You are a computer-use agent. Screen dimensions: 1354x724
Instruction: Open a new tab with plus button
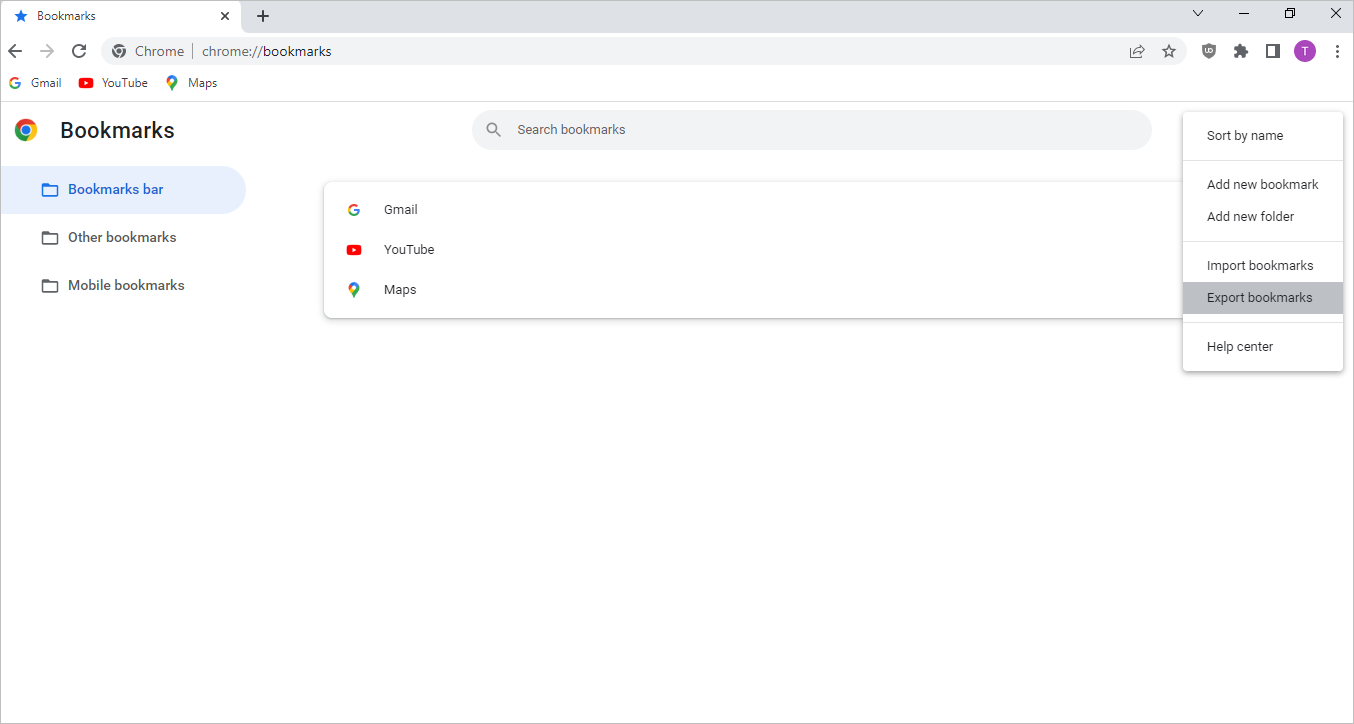point(263,16)
